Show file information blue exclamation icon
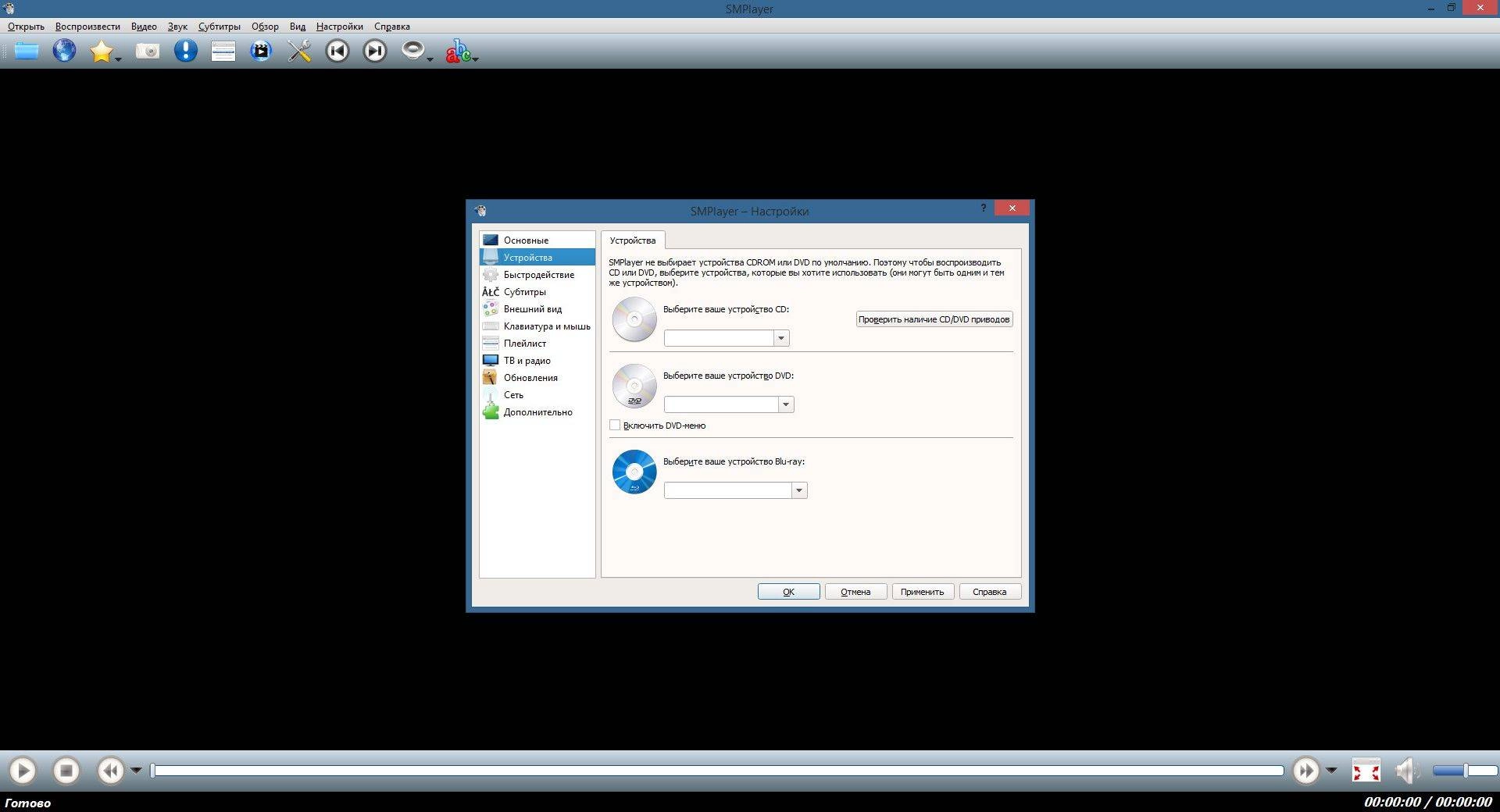Image resolution: width=1500 pixels, height=812 pixels. [x=185, y=52]
